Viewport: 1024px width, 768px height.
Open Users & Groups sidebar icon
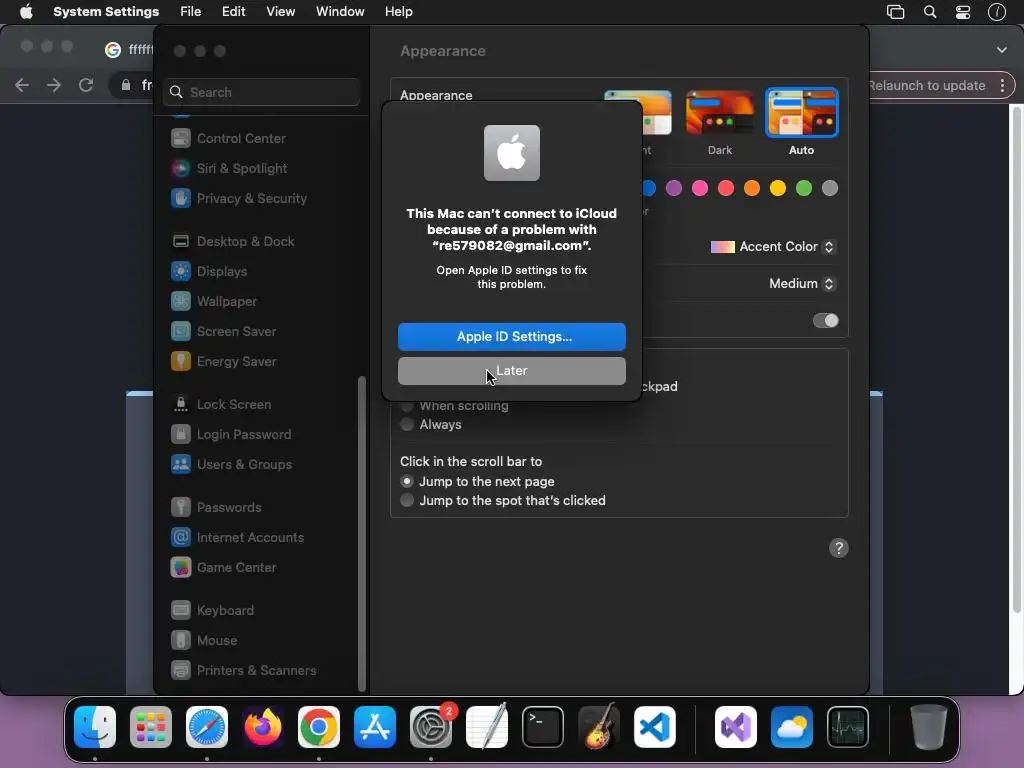(x=181, y=465)
